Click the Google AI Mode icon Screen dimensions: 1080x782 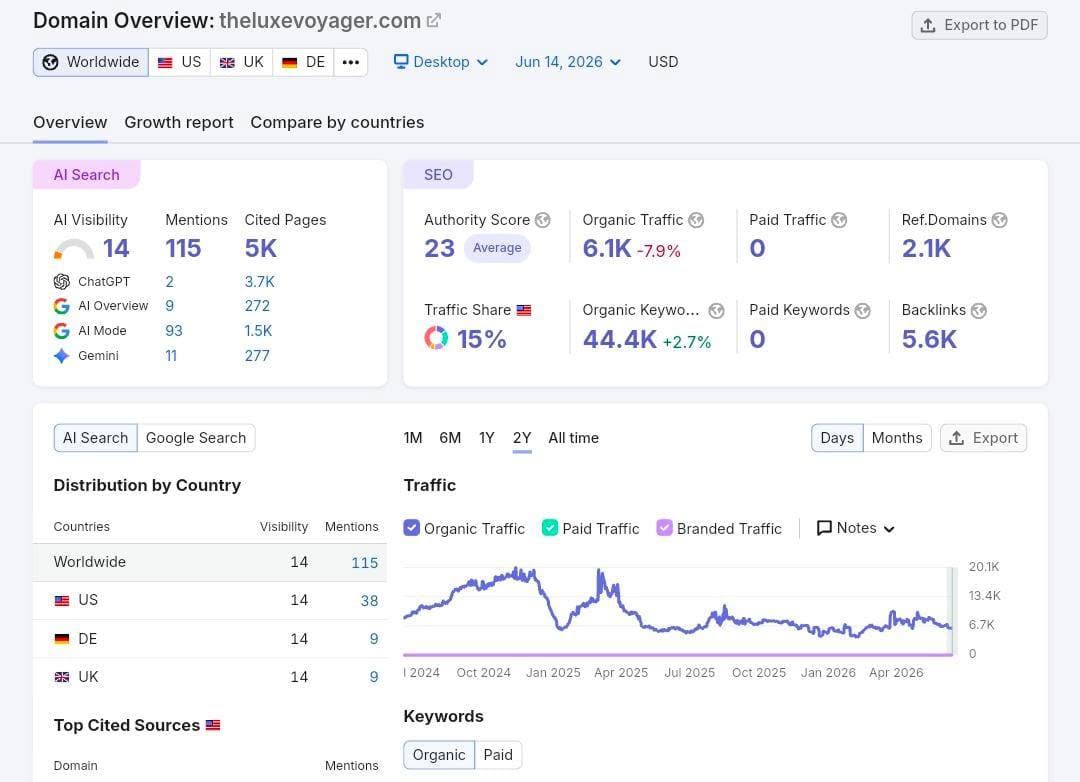(62, 331)
